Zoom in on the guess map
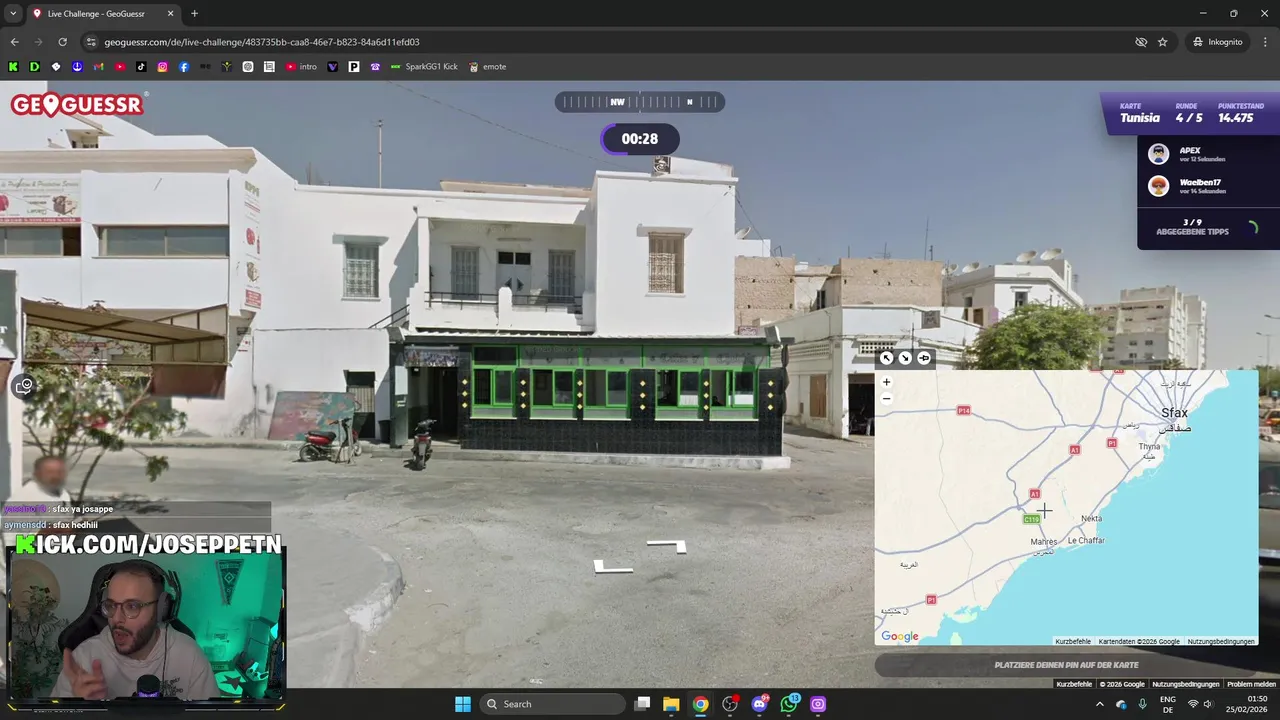The height and width of the screenshot is (720, 1280). (886, 382)
